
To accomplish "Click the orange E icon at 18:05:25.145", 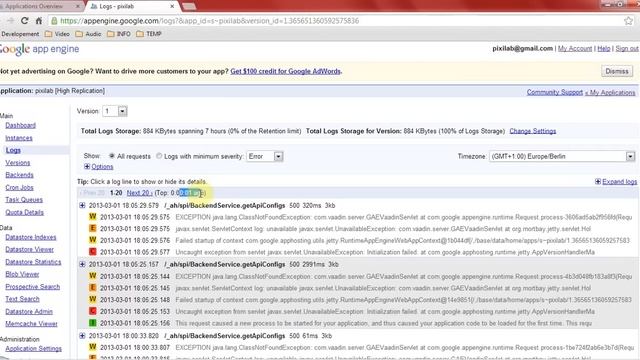I will coord(93,288).
